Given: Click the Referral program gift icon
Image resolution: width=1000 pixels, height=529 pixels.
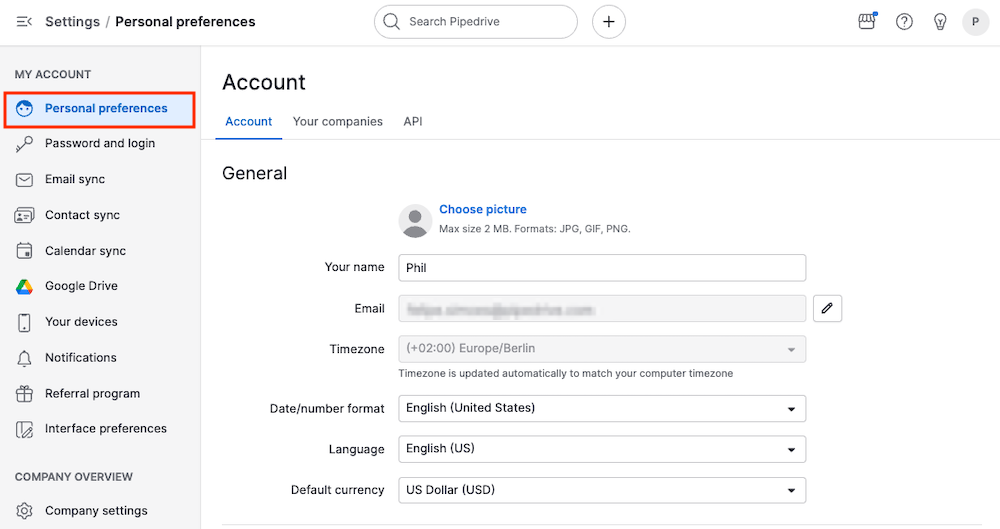Looking at the screenshot, I should pyautogui.click(x=24, y=394).
